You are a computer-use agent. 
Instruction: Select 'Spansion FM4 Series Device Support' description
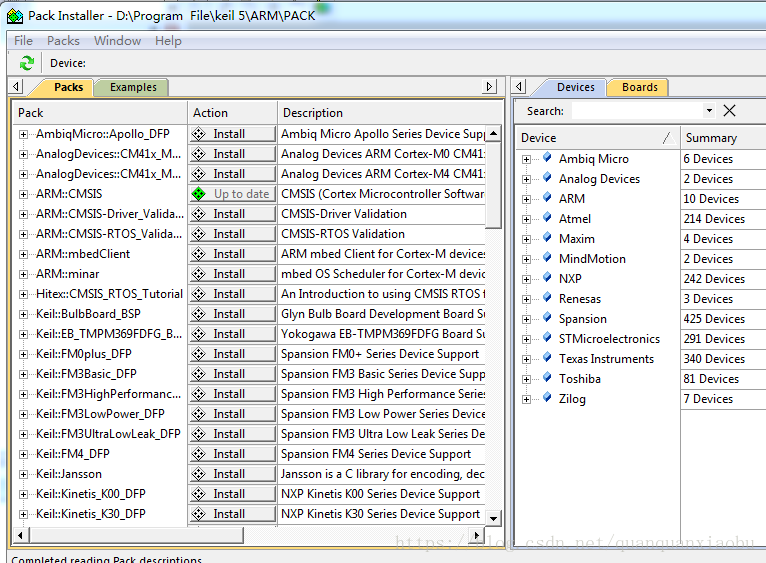(x=376, y=454)
